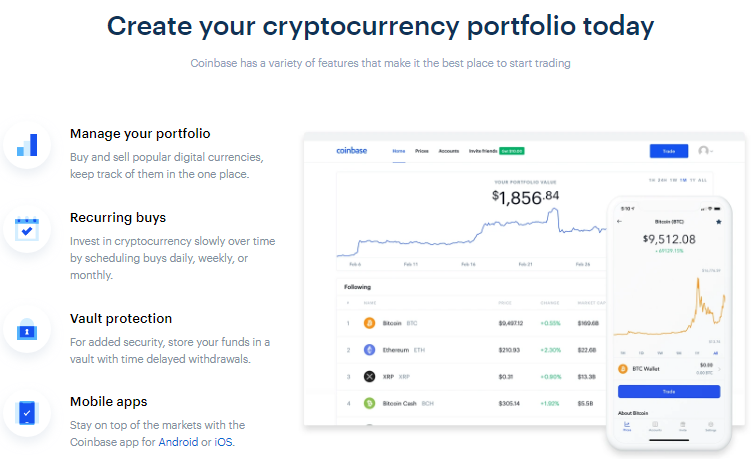Open the Accounts tab in dashboard nav

[x=449, y=151]
